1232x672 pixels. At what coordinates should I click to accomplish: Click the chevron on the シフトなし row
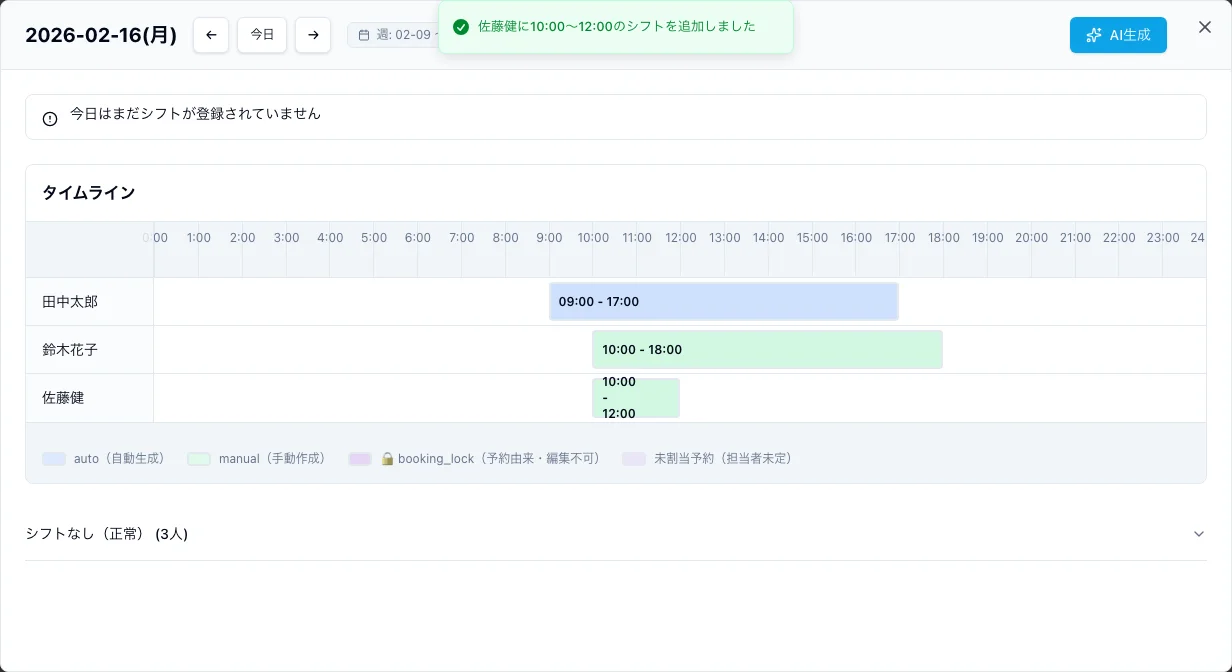pyautogui.click(x=1199, y=533)
